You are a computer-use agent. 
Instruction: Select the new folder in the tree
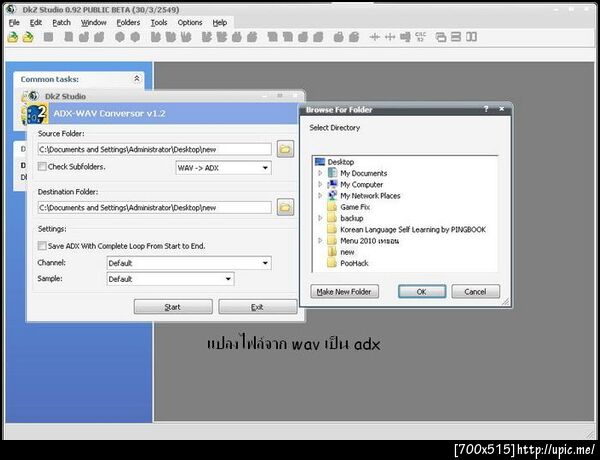point(347,252)
